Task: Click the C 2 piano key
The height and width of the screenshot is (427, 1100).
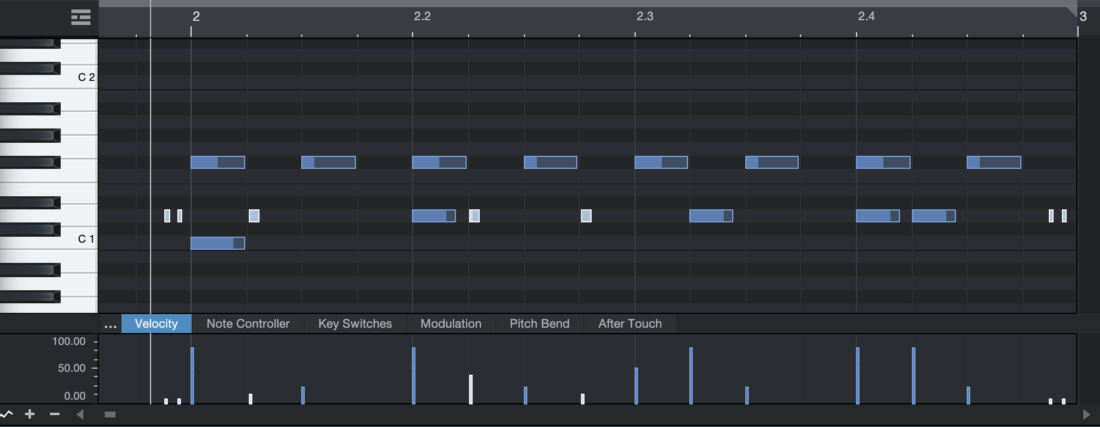Action: click(79, 78)
